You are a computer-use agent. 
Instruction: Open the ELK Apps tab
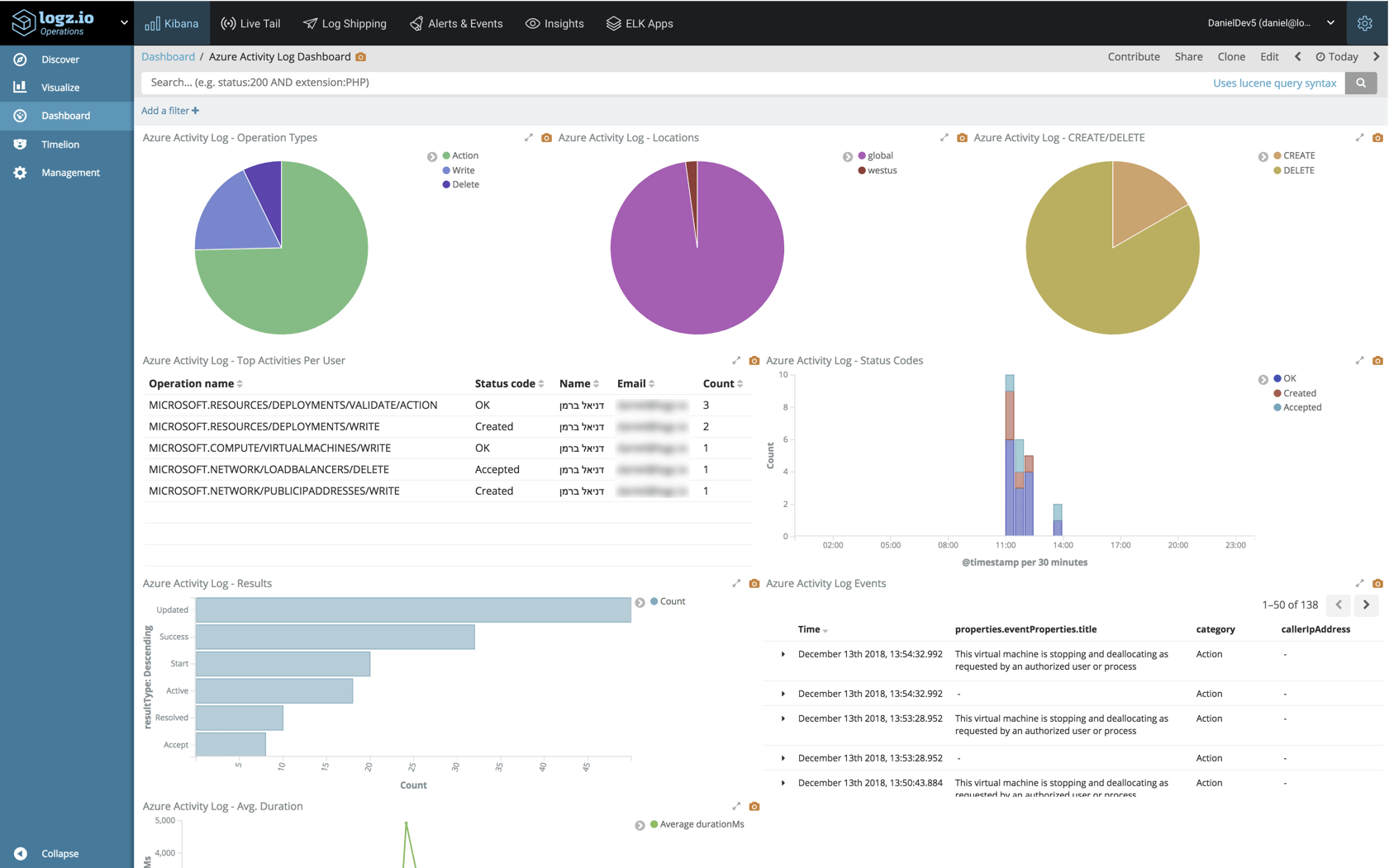pos(640,23)
